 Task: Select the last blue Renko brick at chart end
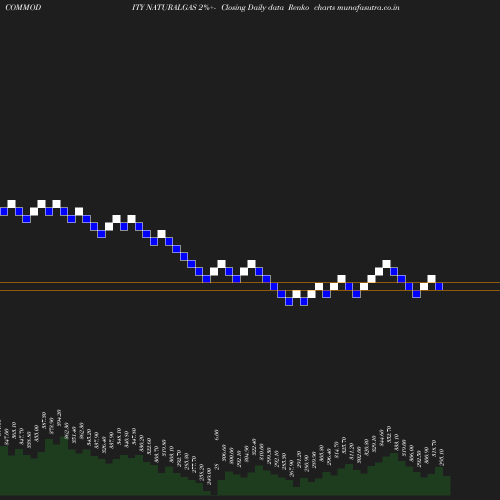tap(439, 286)
